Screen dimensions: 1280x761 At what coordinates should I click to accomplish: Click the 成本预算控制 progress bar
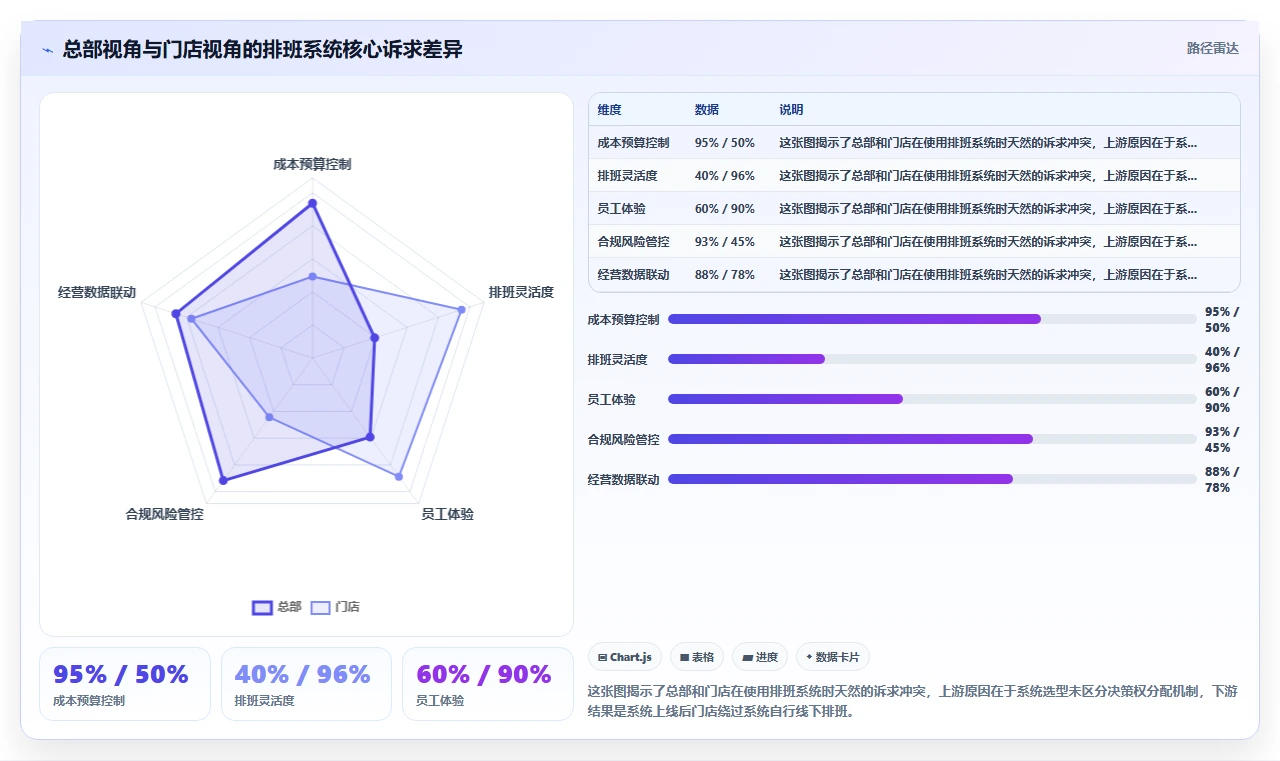click(x=932, y=319)
